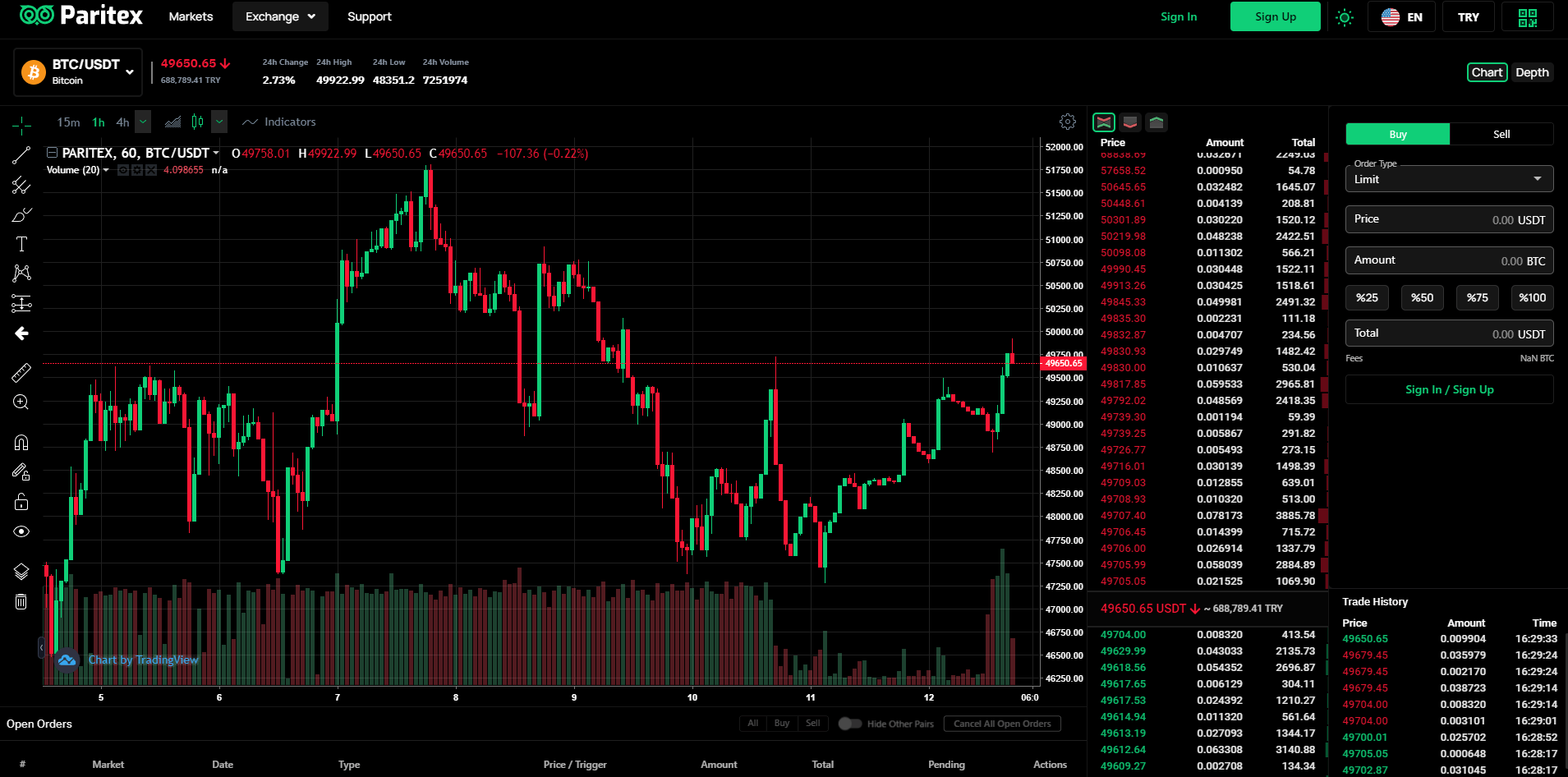
Task: Expand the BTC/USDT pair selector
Action: pos(78,72)
